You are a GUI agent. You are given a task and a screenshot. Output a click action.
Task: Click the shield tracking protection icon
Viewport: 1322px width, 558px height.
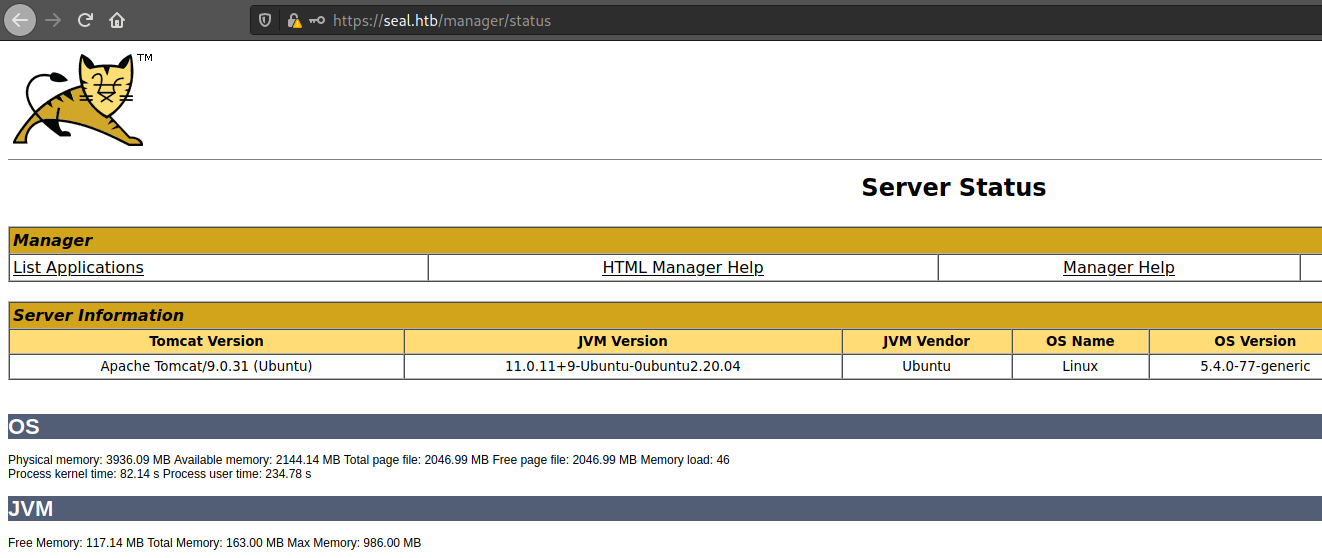coord(265,20)
